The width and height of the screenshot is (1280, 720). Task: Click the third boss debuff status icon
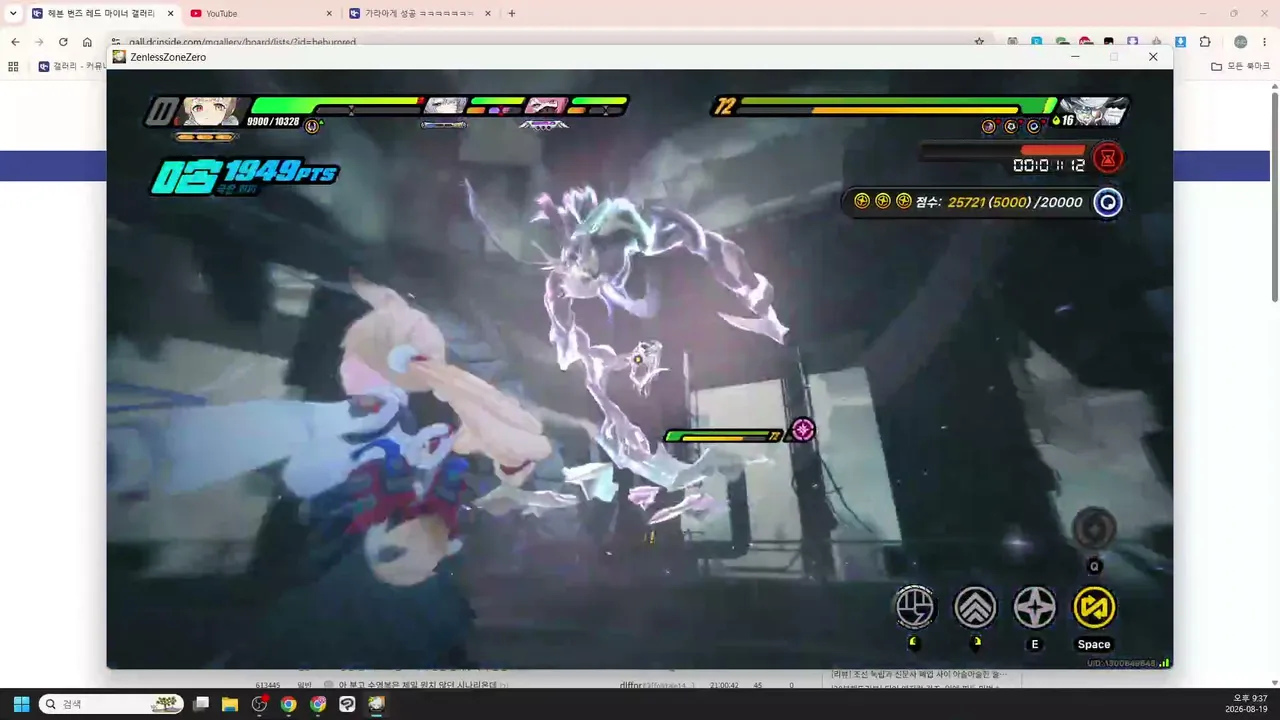click(x=1033, y=126)
